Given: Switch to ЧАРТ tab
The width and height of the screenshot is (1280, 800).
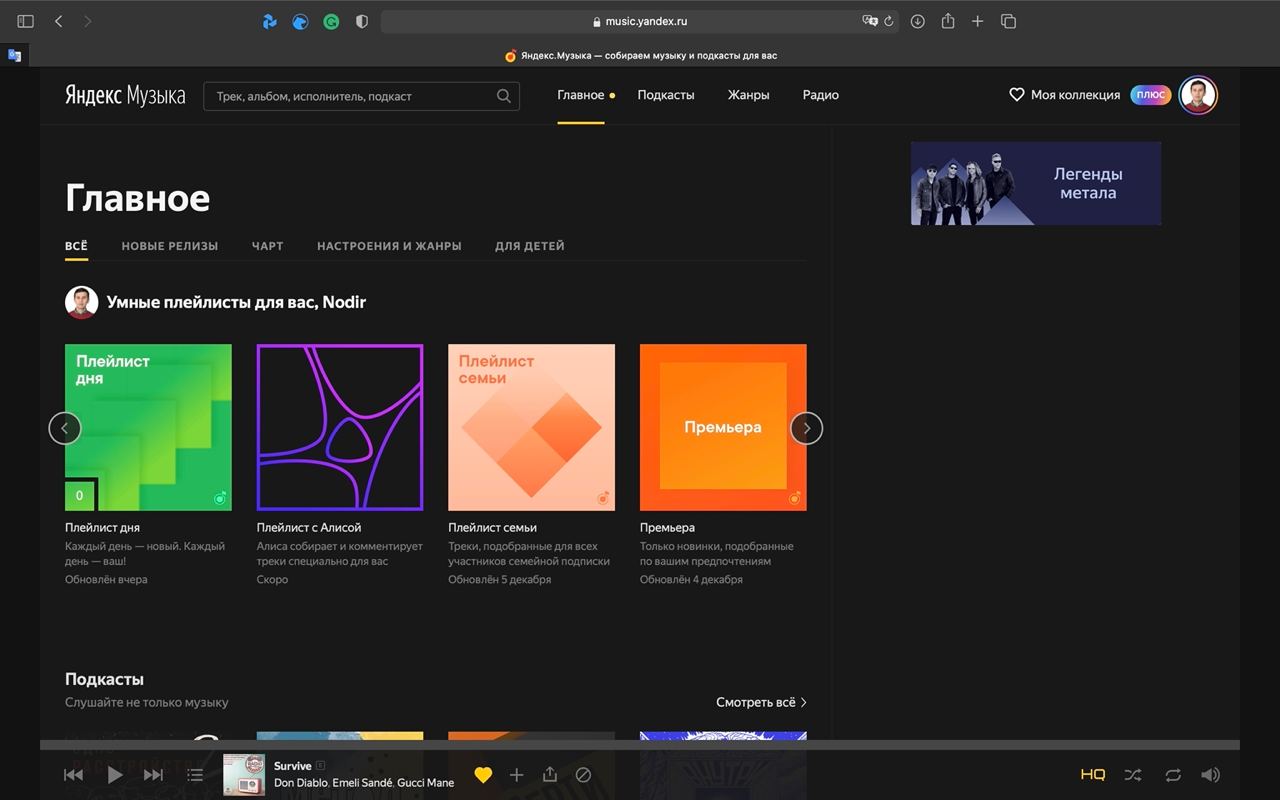Looking at the screenshot, I should click(x=268, y=246).
